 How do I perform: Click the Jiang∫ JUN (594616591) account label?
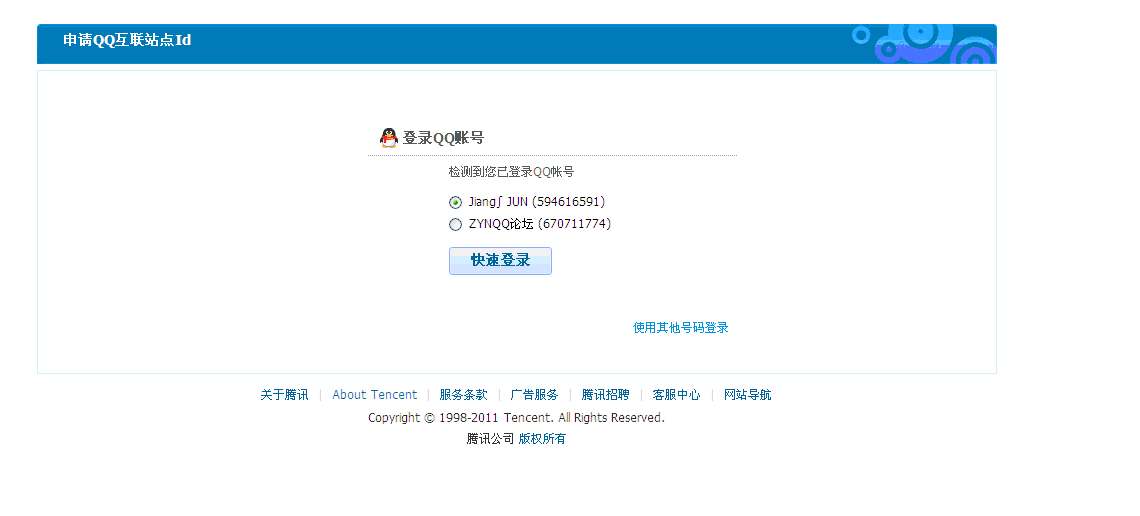coord(537,202)
